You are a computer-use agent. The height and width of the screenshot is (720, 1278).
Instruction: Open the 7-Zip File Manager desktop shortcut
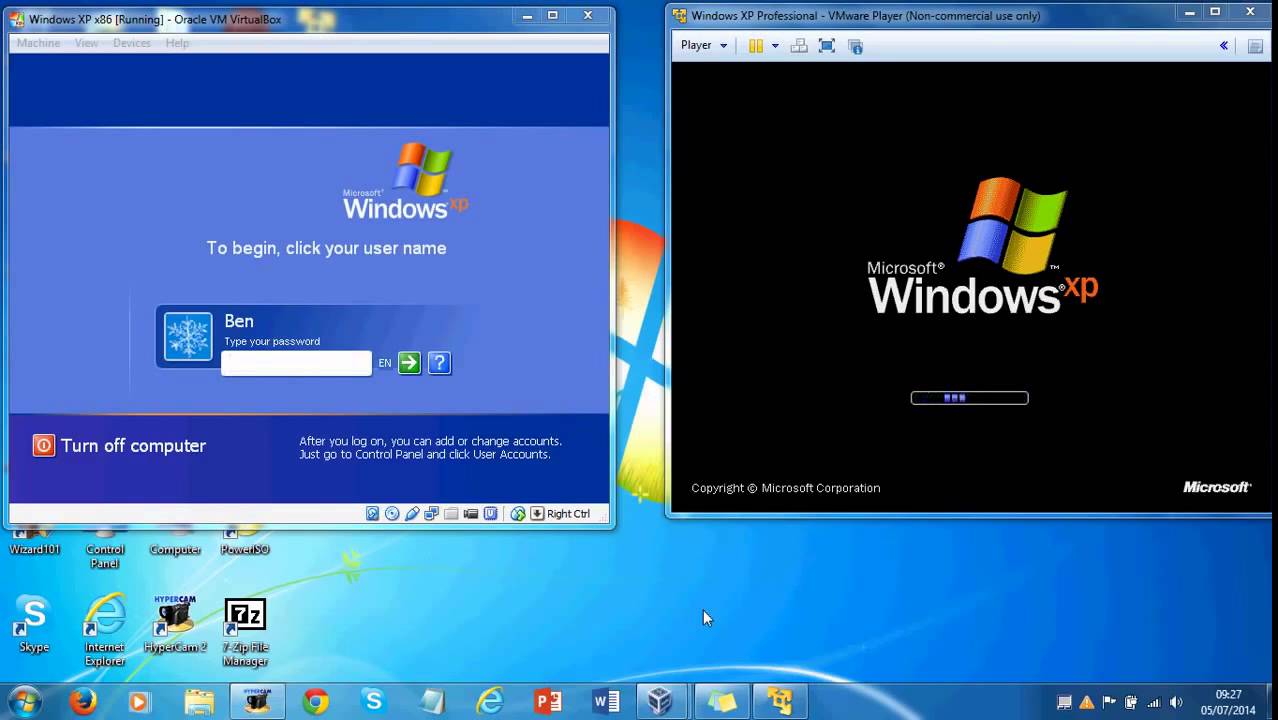point(245,631)
